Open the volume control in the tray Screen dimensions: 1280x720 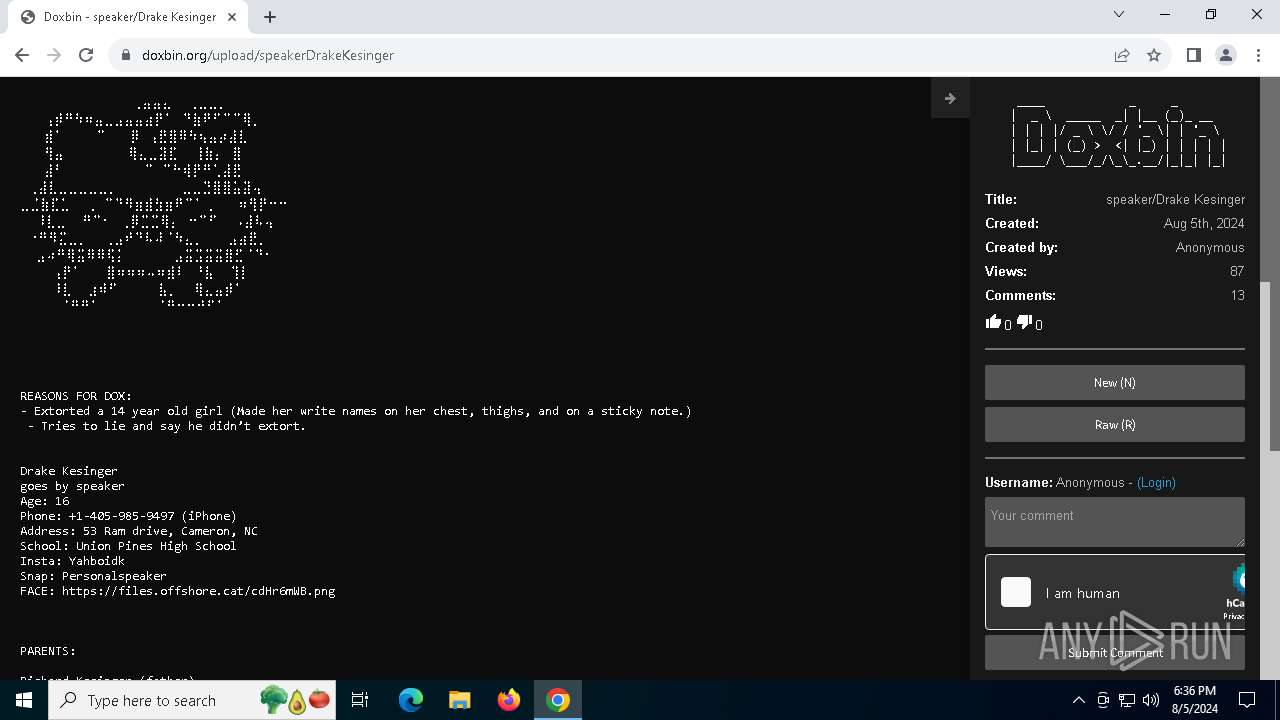pyautogui.click(x=1151, y=700)
